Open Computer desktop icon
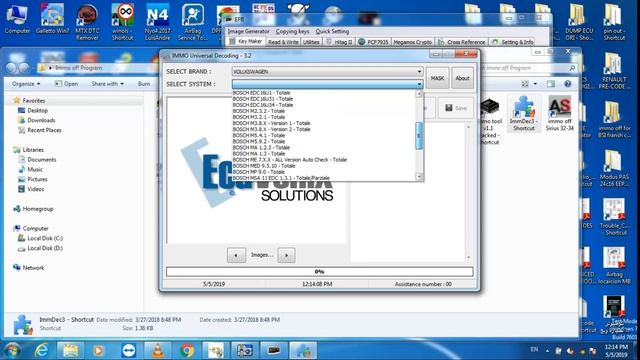Image resolution: width=640 pixels, height=360 pixels. tap(17, 20)
